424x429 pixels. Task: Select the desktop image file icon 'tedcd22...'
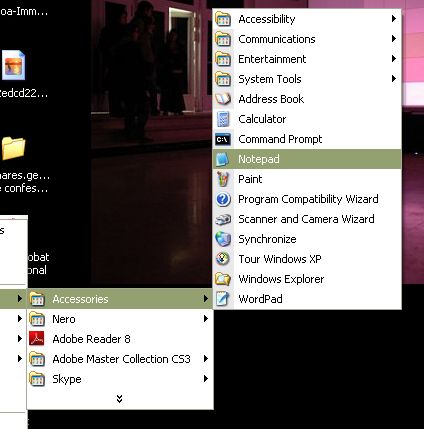(x=14, y=65)
